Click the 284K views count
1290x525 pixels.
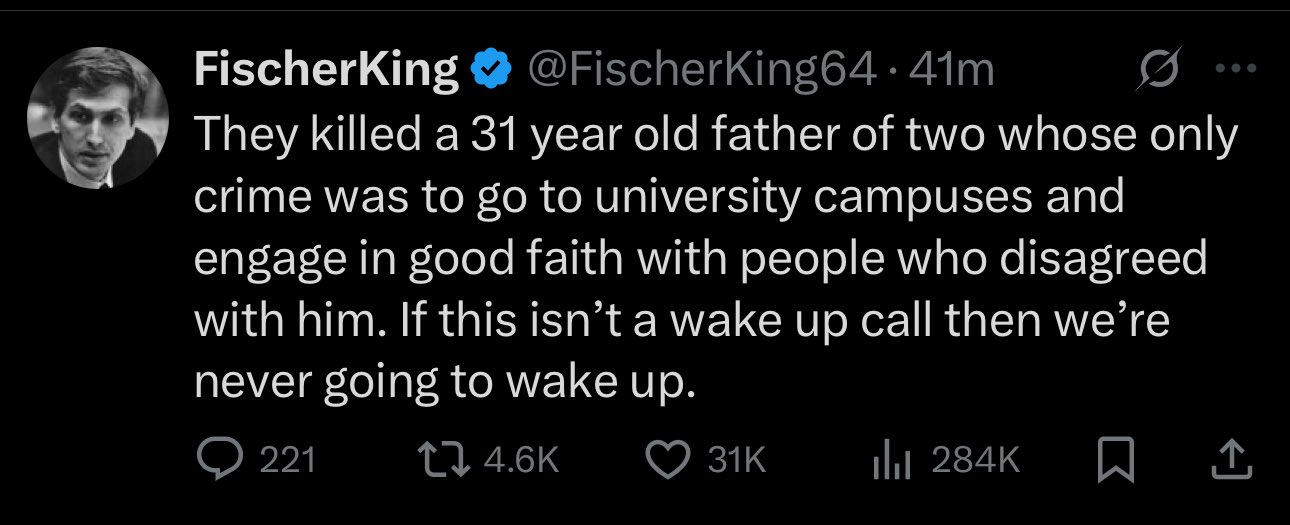coord(975,459)
